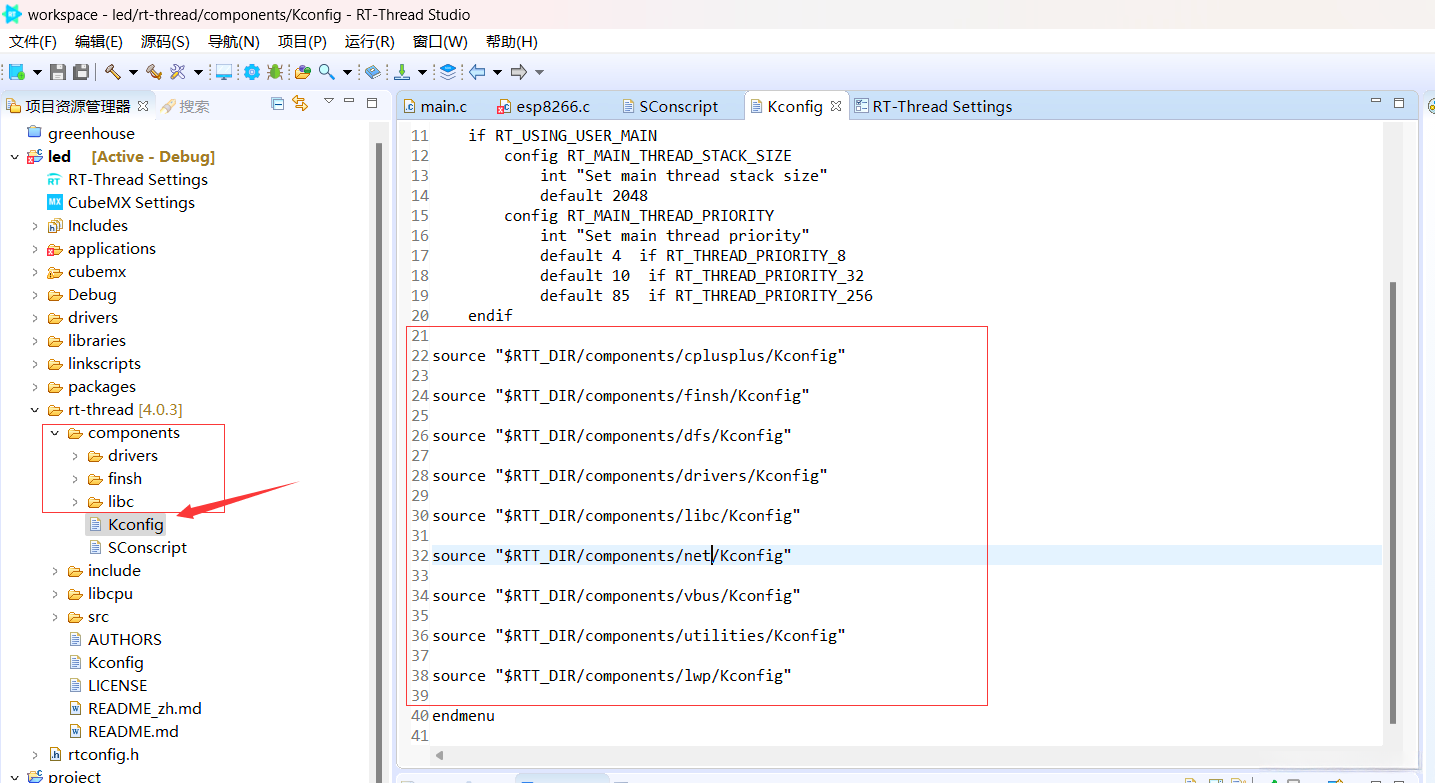Navigate forward with the right arrow icon
This screenshot has height=783, width=1435.
(518, 72)
